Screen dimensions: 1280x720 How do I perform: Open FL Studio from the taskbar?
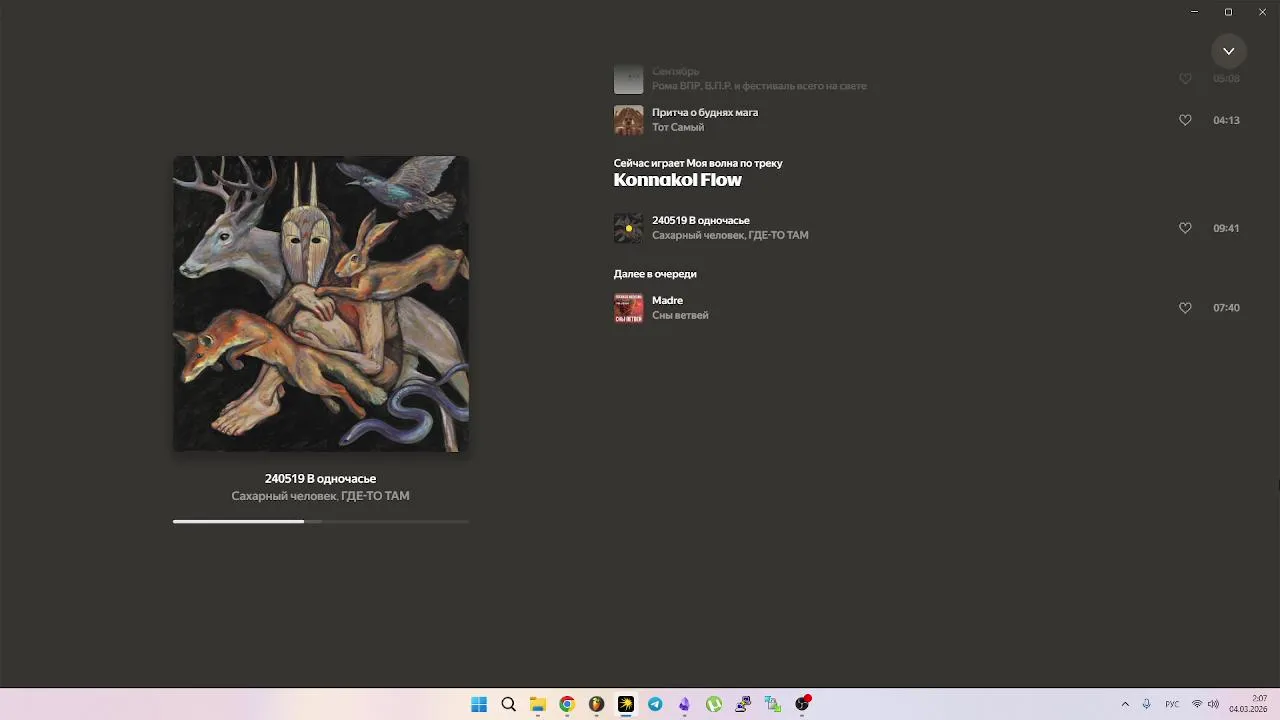tap(596, 704)
